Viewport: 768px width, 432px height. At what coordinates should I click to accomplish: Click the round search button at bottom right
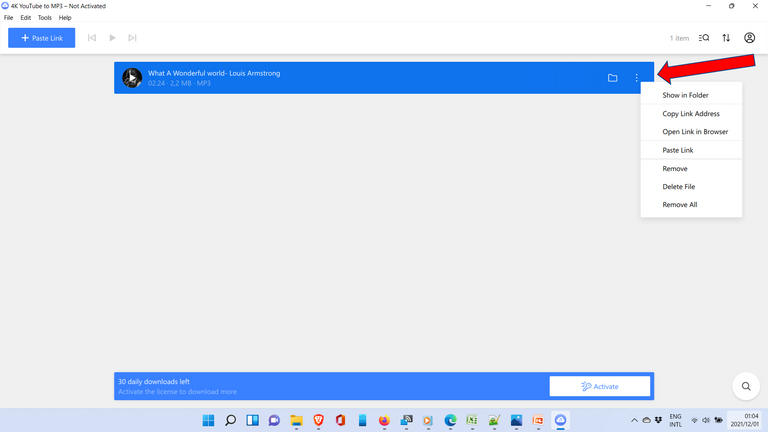pos(746,386)
